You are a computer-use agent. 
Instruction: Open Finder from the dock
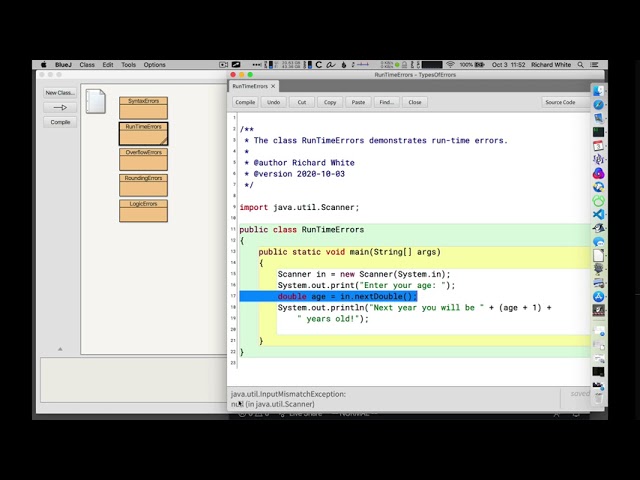pos(598,91)
